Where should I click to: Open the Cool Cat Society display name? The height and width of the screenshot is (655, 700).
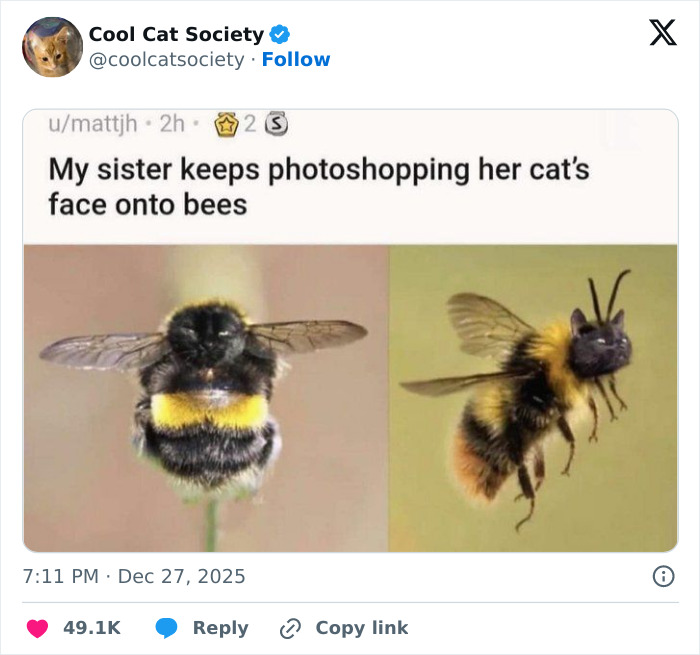pyautogui.click(x=176, y=34)
